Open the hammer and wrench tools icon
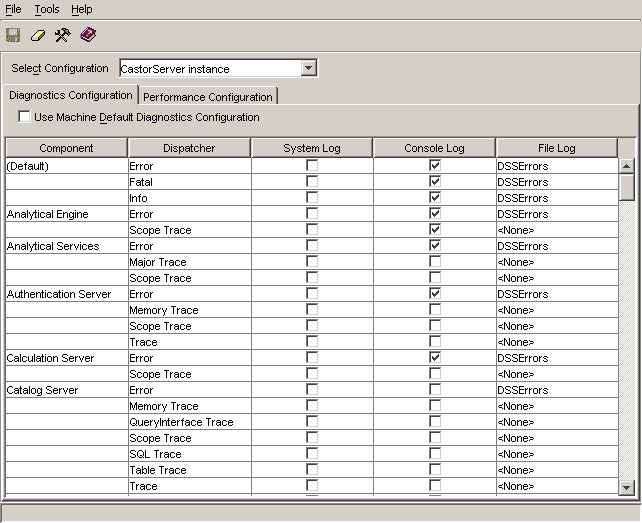642x523 pixels. coord(63,35)
